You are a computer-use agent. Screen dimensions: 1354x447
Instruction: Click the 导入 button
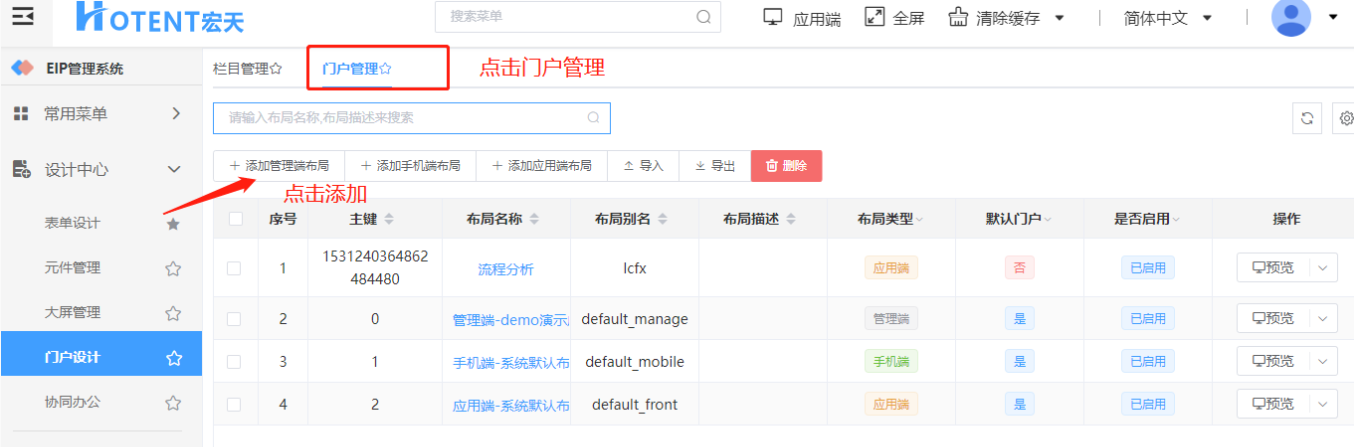click(643, 166)
